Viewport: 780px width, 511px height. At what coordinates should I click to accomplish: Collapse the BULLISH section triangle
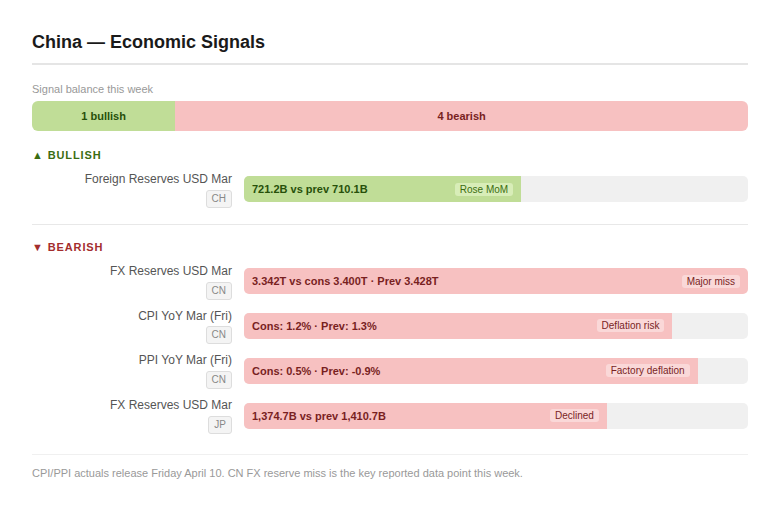coord(38,156)
